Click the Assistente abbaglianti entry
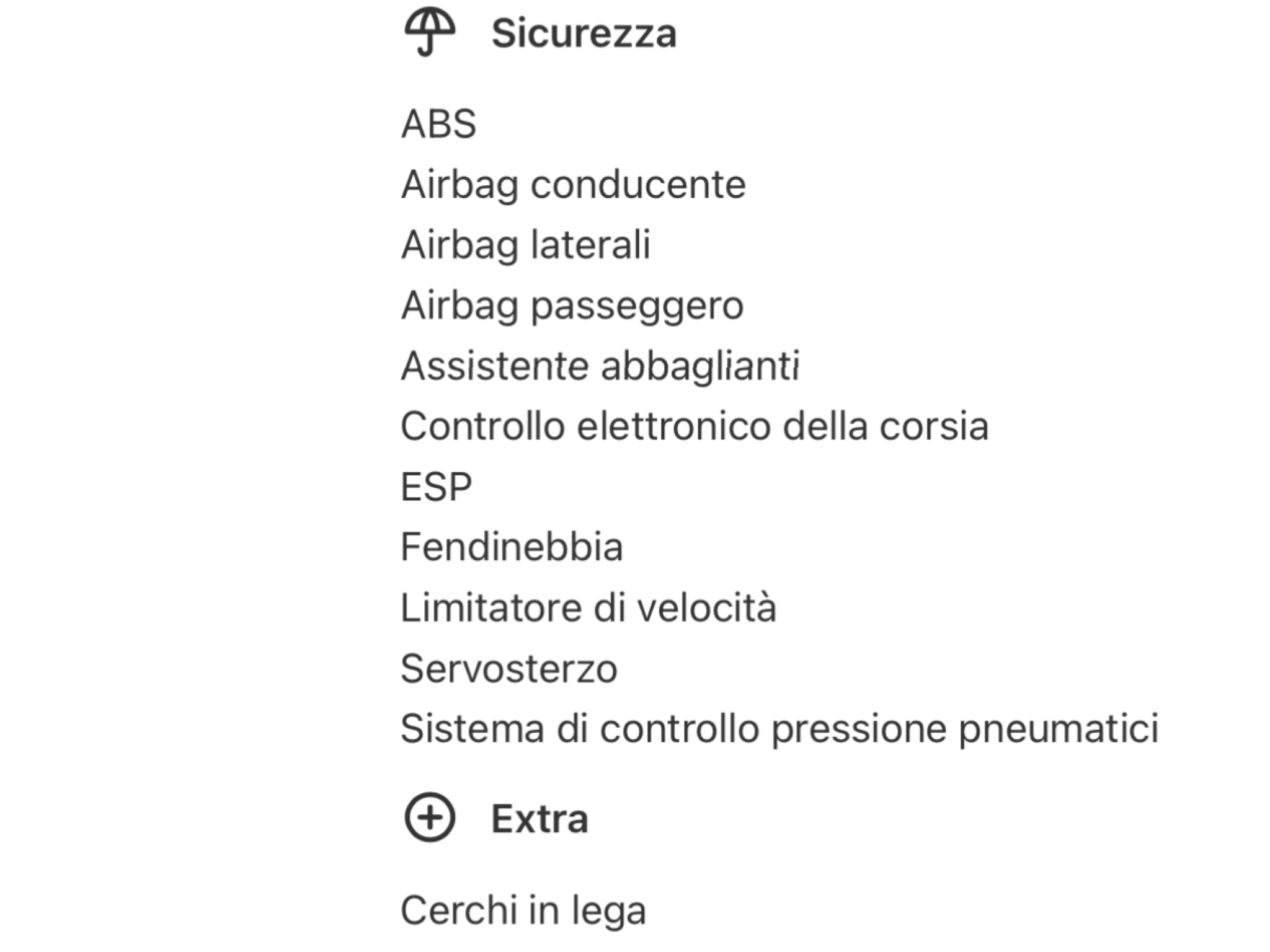Image resolution: width=1270 pixels, height=952 pixels. [x=600, y=366]
